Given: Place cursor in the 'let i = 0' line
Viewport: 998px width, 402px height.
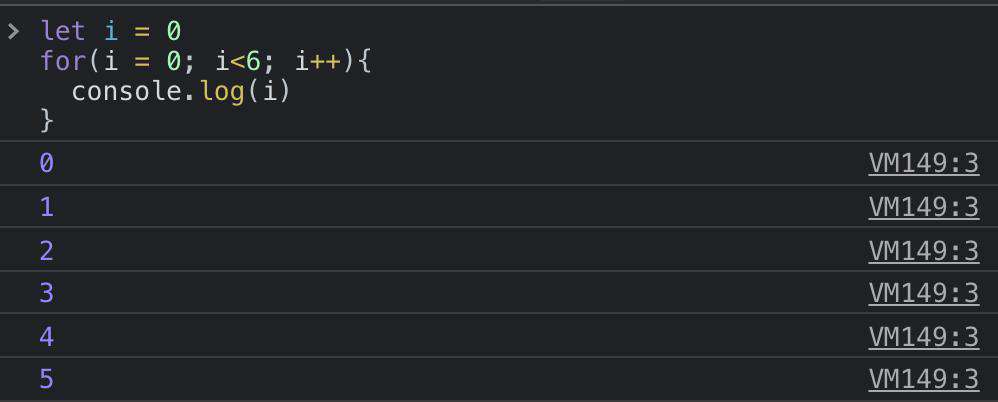Looking at the screenshot, I should click(111, 31).
